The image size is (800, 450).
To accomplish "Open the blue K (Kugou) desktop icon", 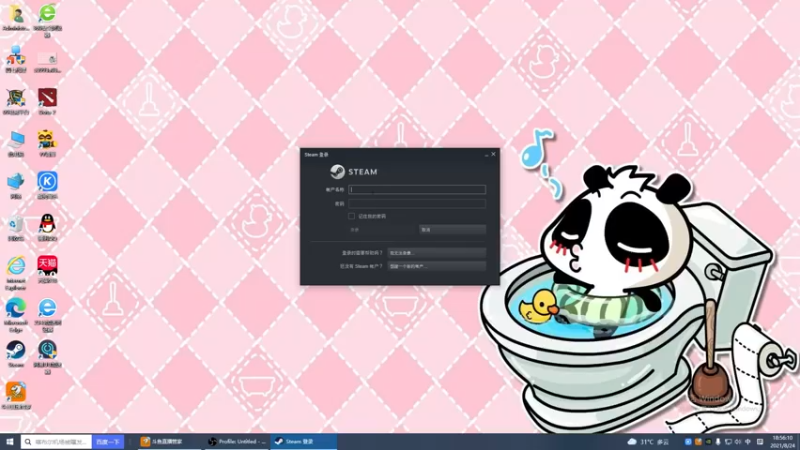I will click(47, 185).
